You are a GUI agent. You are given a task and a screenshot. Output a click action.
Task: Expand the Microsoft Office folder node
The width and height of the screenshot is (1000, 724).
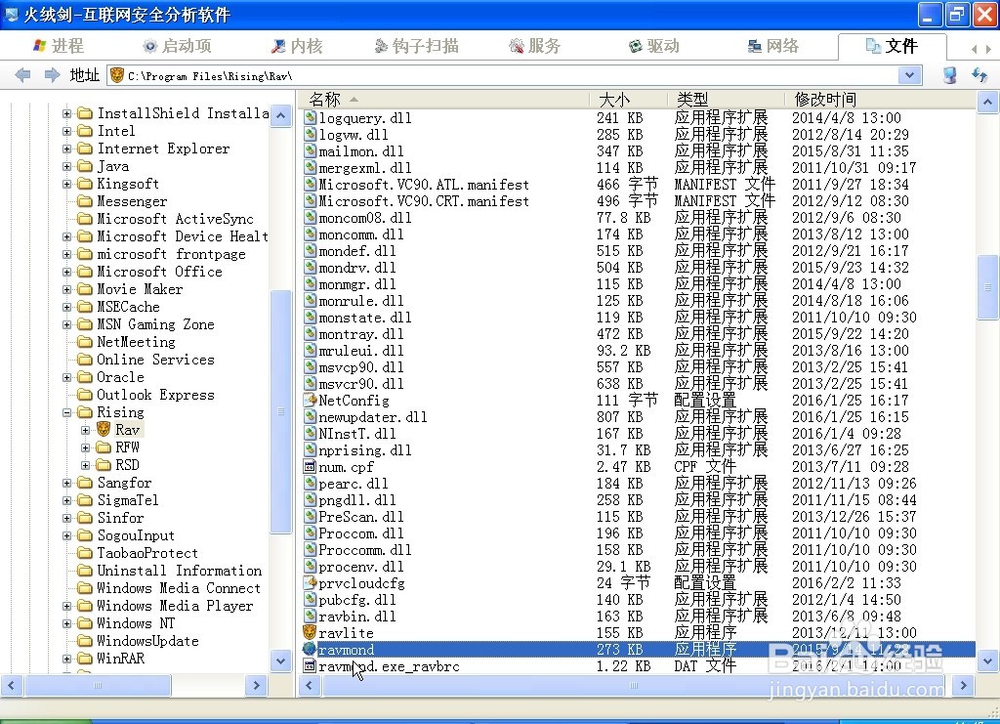click(x=67, y=272)
